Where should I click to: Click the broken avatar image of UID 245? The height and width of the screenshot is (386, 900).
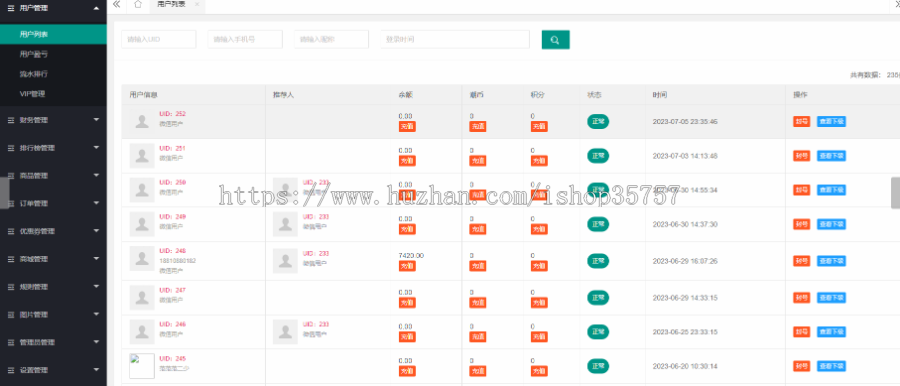pyautogui.click(x=142, y=366)
